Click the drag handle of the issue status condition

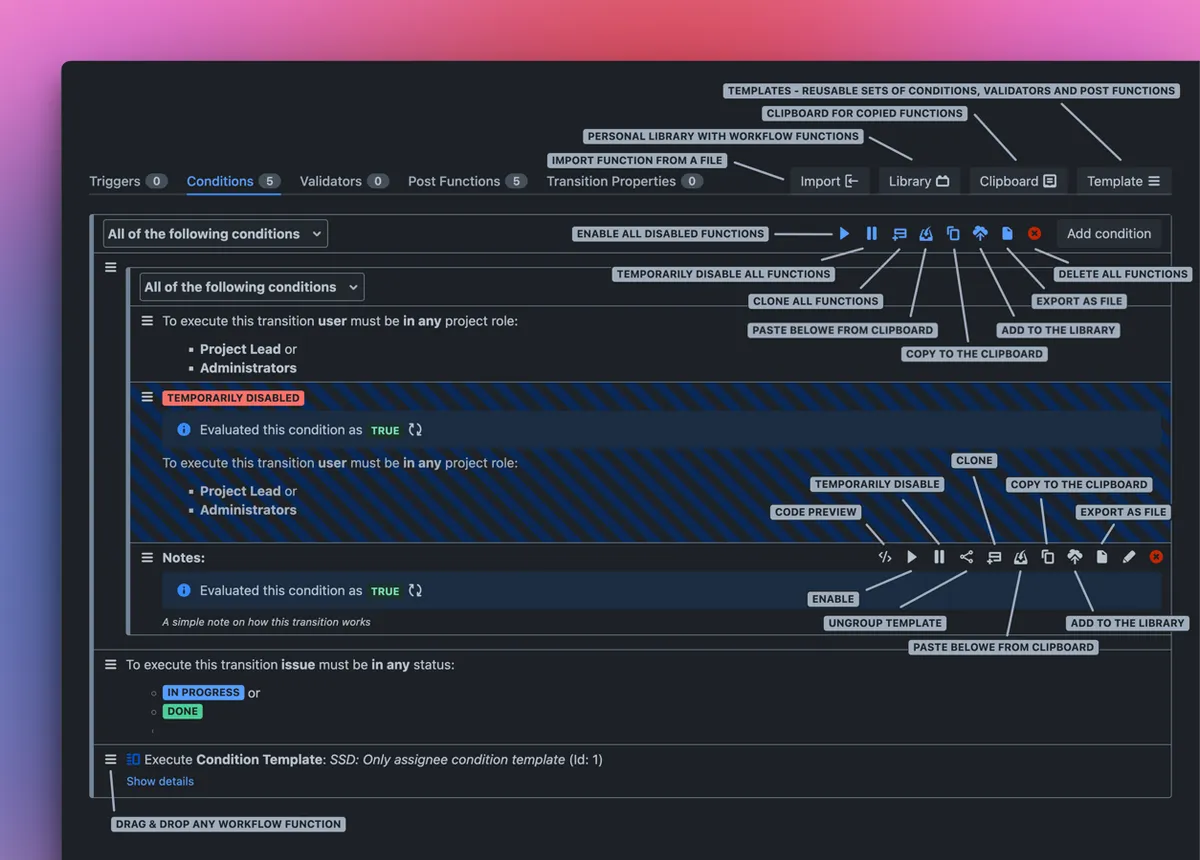click(111, 664)
